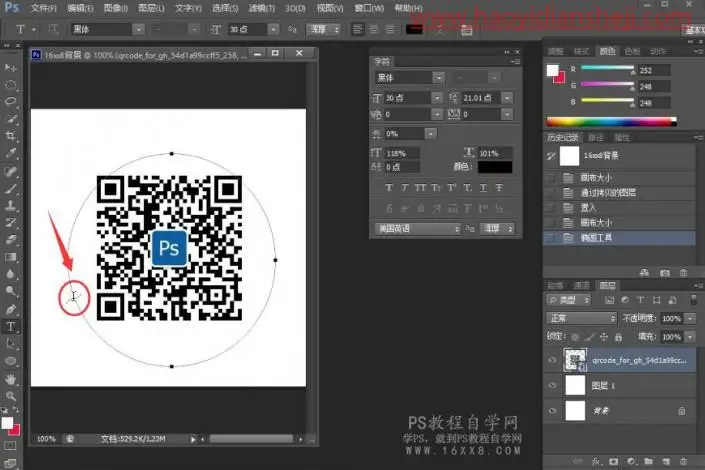Select history state 通过拷贝的图层
Image resolution: width=705 pixels, height=470 pixels.
[x=620, y=193]
